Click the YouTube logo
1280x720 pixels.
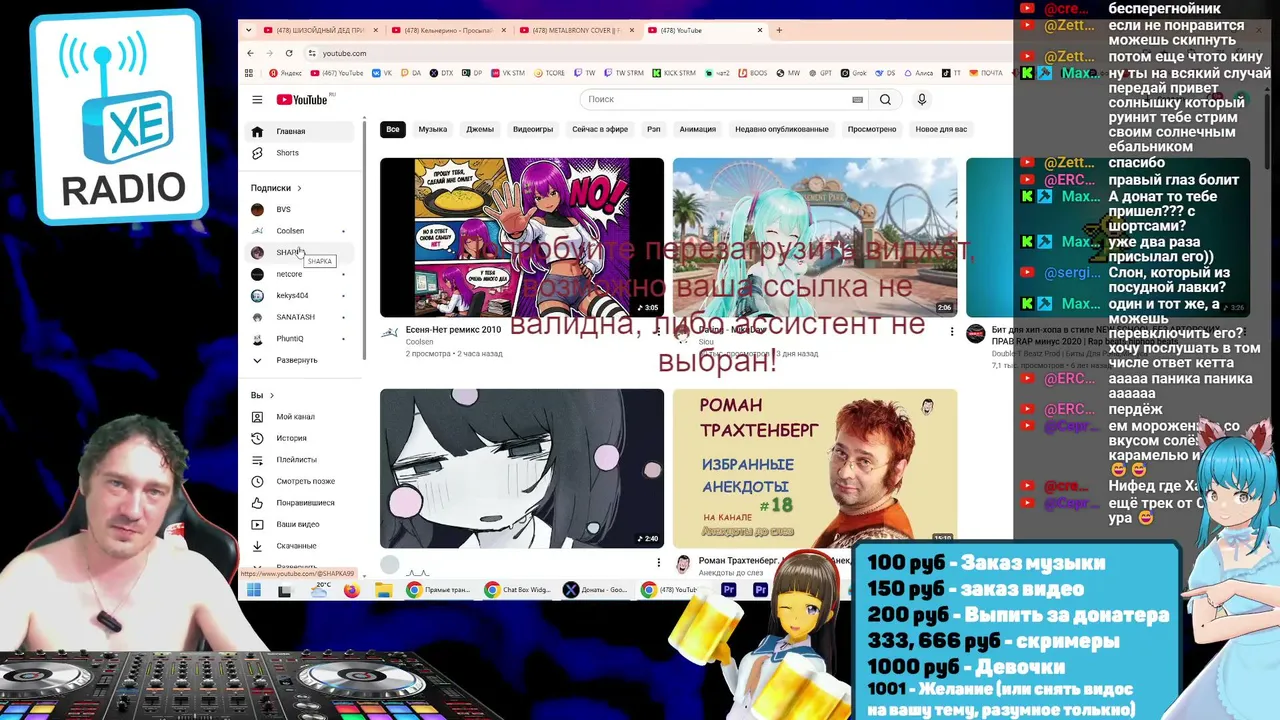(x=302, y=99)
